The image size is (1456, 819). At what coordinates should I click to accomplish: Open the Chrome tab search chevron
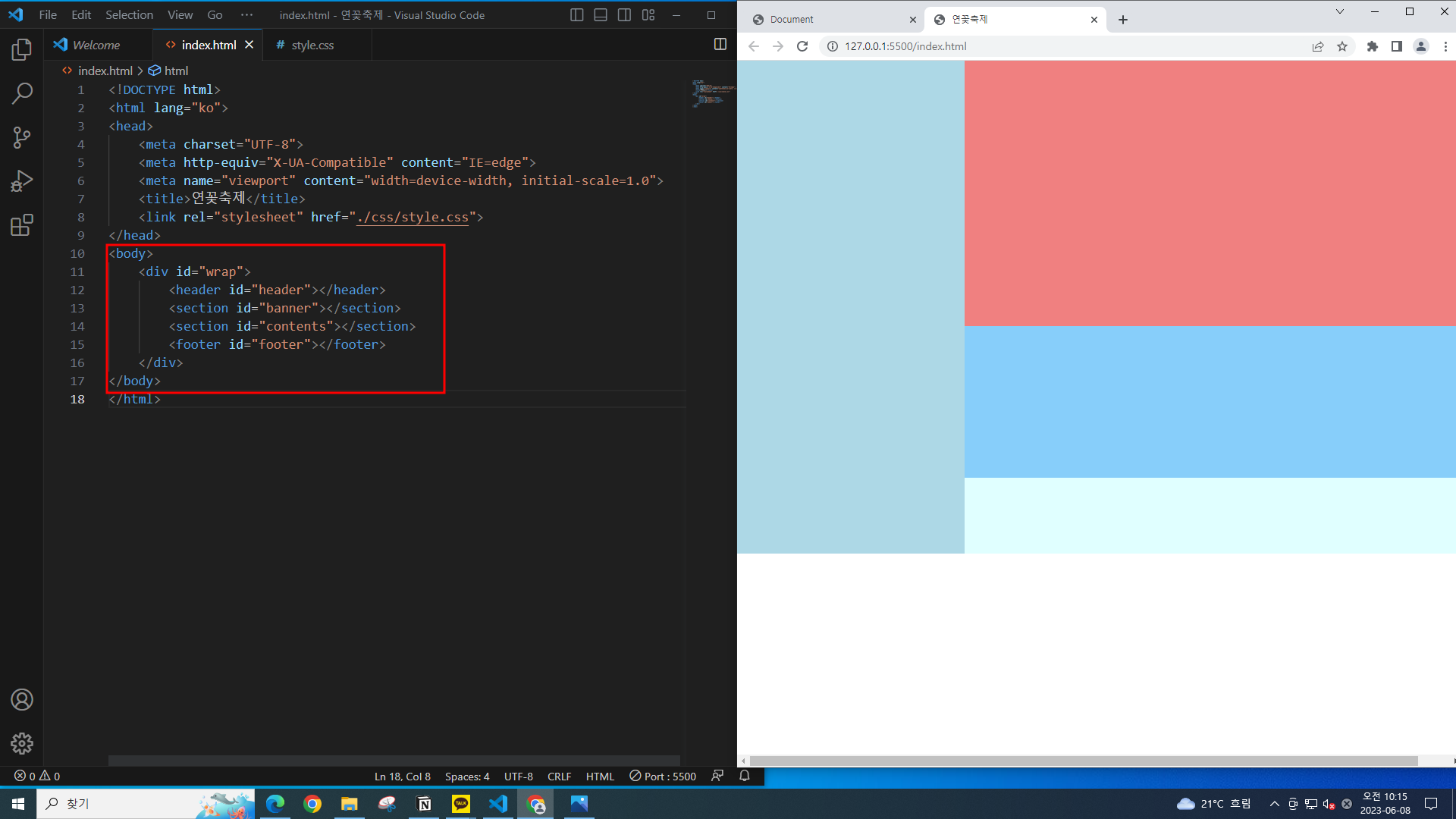click(1340, 11)
